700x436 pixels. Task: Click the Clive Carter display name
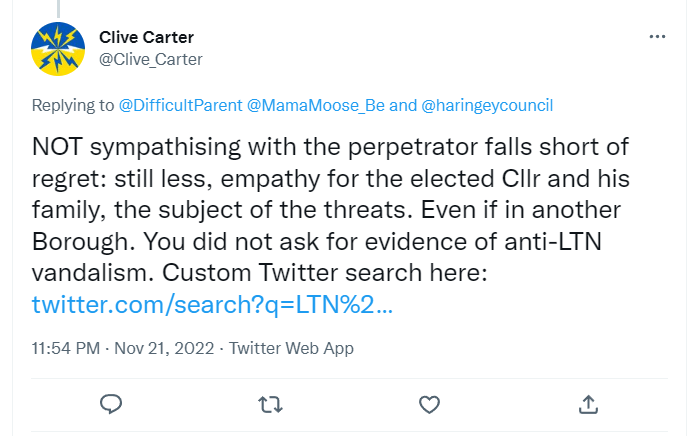(146, 37)
